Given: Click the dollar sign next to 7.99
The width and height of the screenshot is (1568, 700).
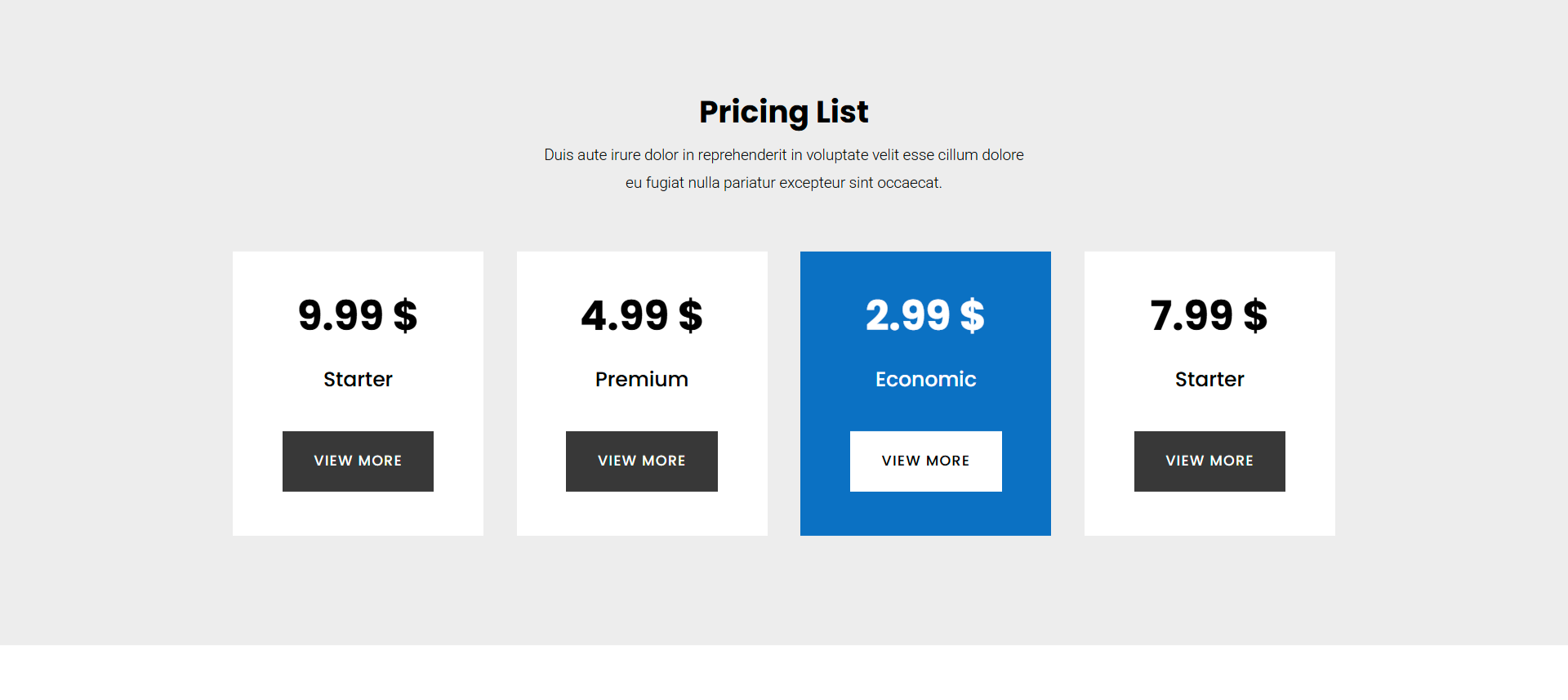Looking at the screenshot, I should click(x=1255, y=315).
